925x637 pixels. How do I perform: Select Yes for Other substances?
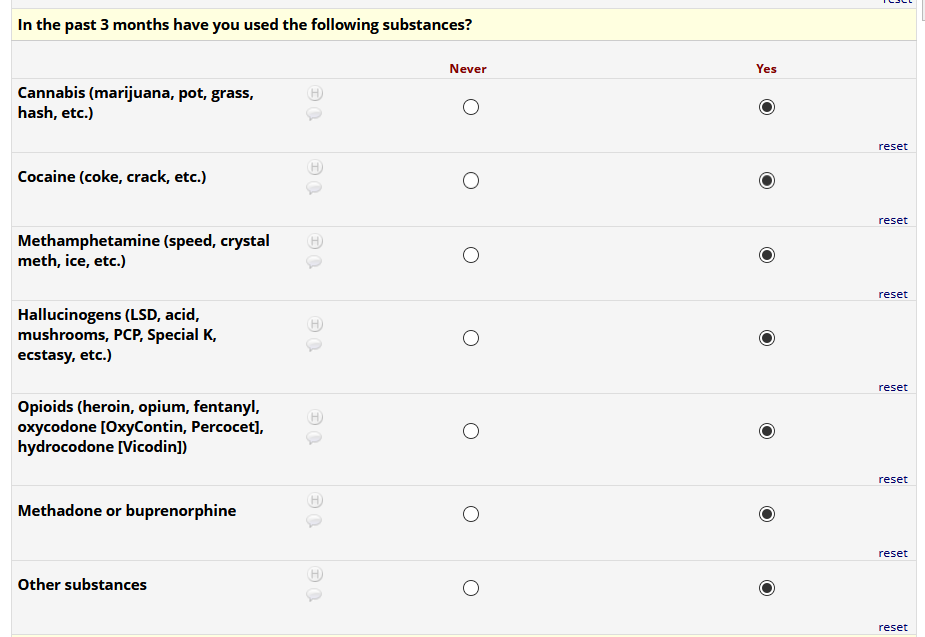(x=767, y=588)
